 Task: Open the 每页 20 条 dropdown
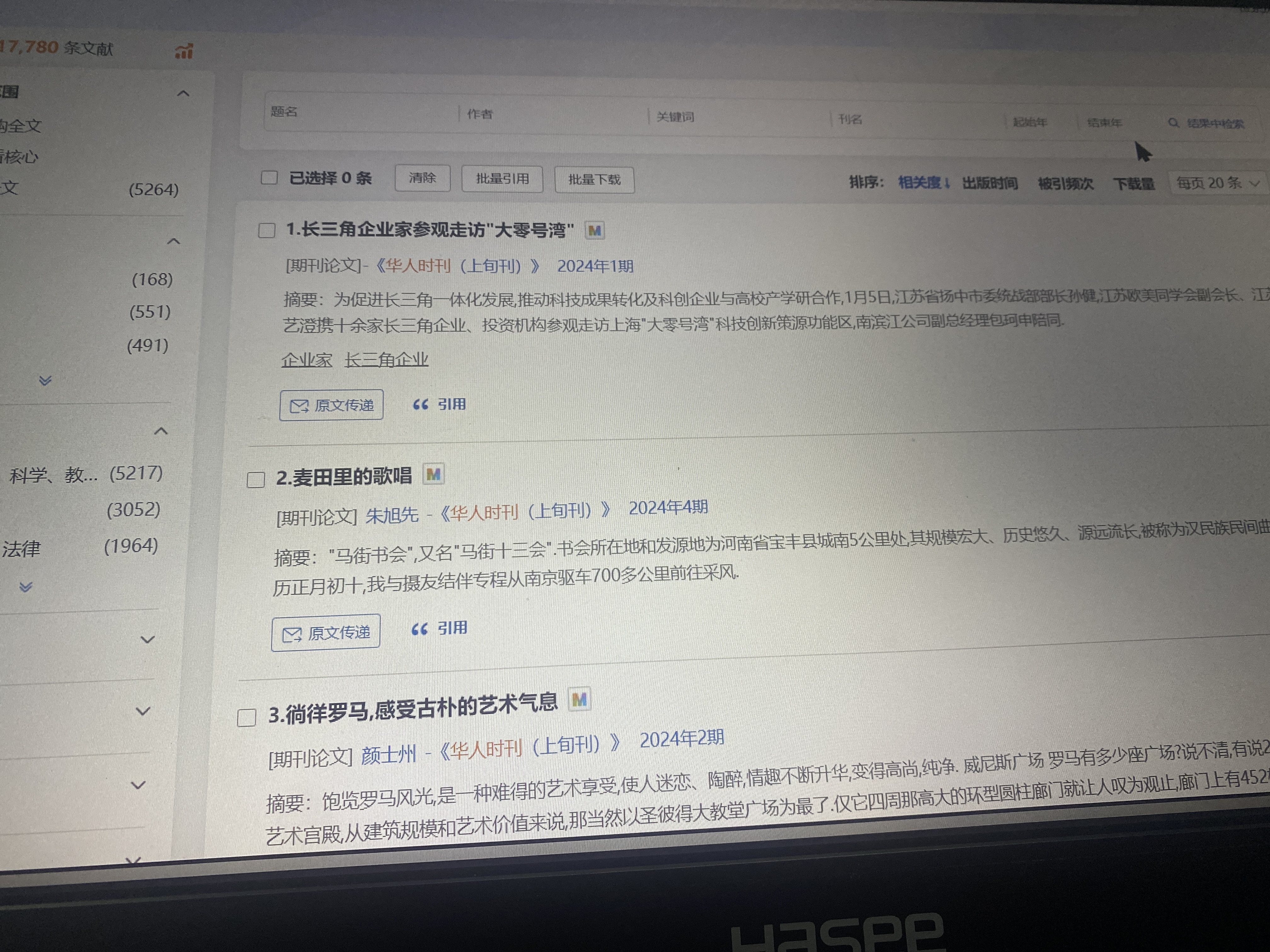(1217, 184)
